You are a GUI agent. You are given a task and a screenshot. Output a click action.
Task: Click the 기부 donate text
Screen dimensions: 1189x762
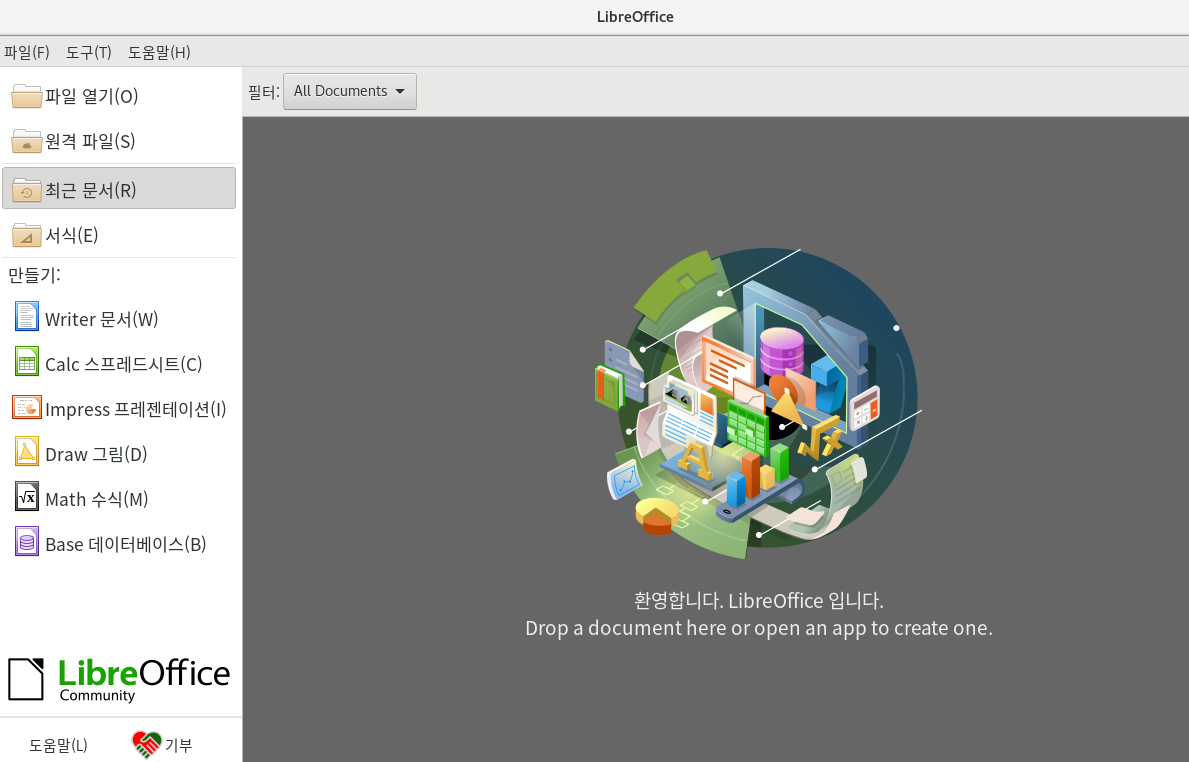coord(179,745)
